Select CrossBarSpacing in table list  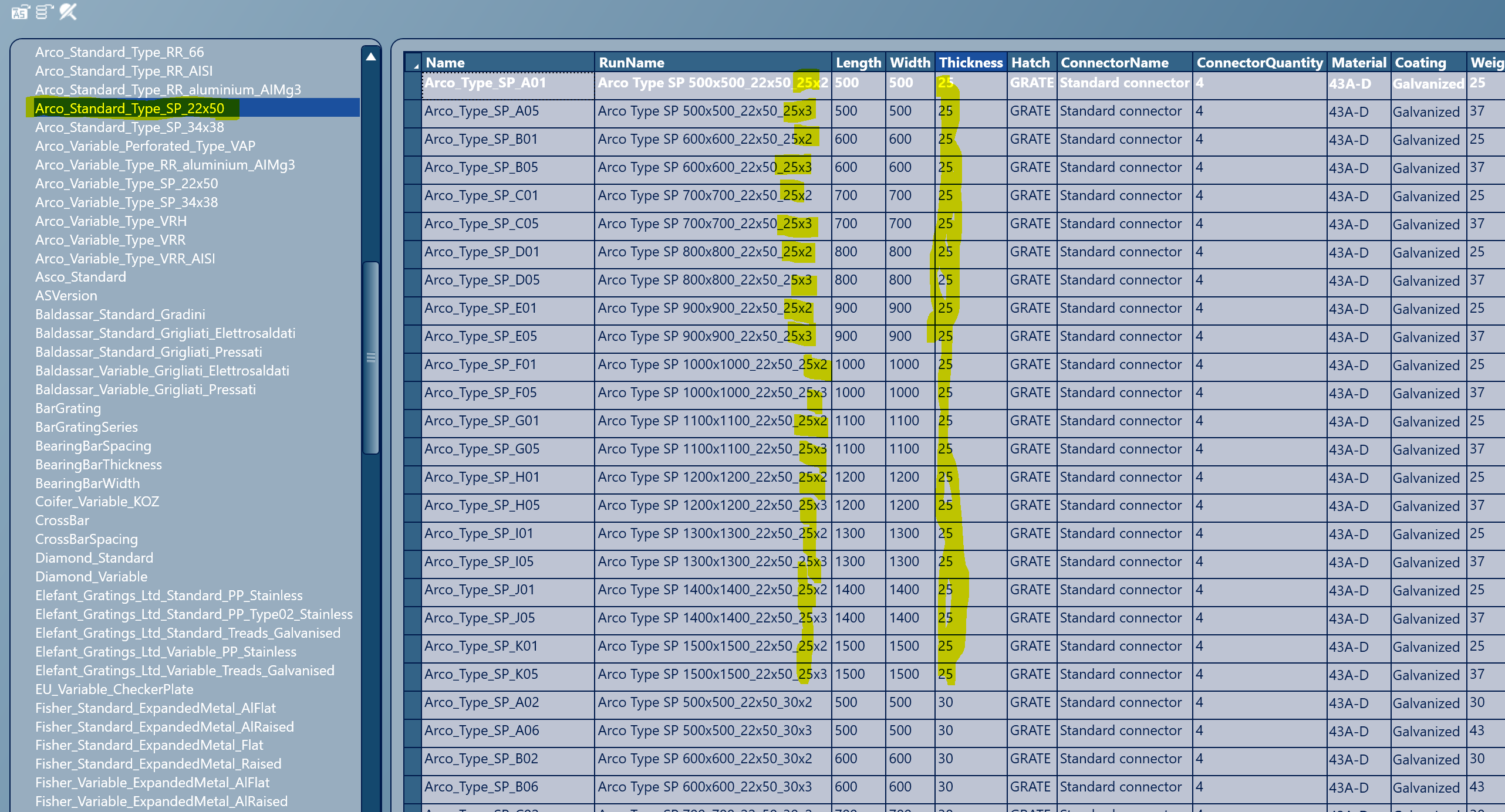(x=86, y=539)
